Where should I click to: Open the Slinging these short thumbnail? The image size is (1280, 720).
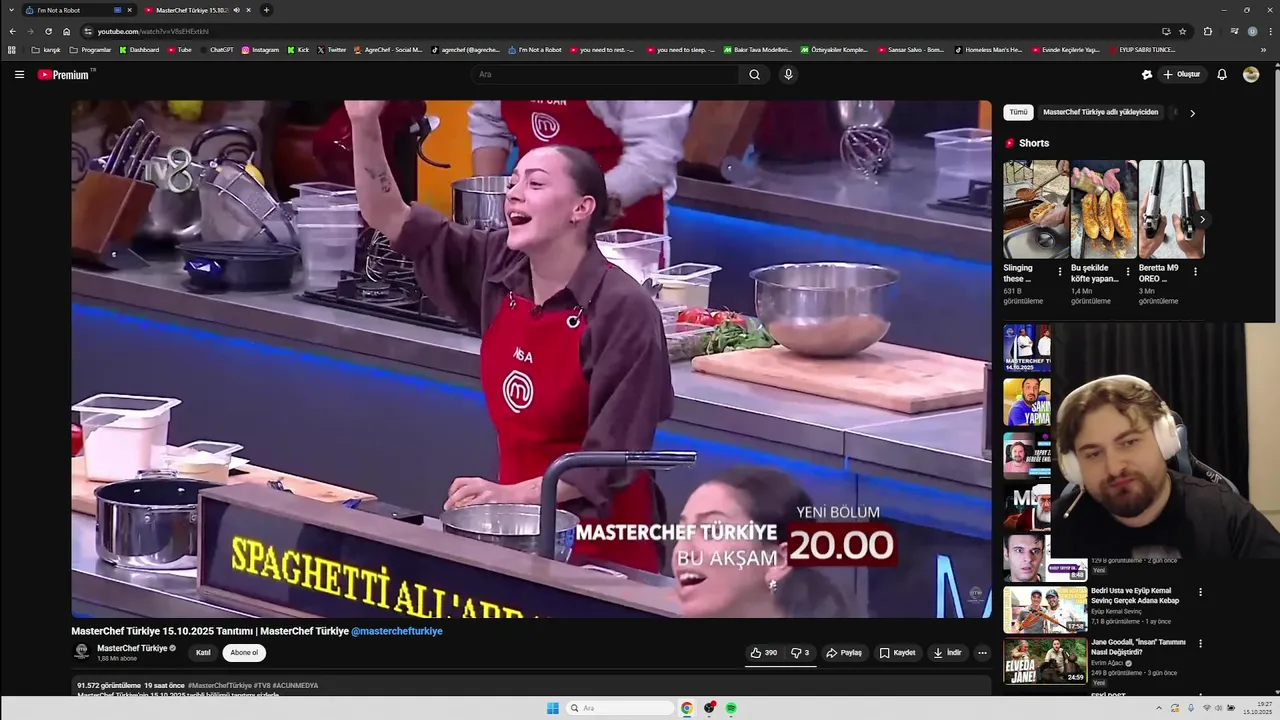[1036, 209]
